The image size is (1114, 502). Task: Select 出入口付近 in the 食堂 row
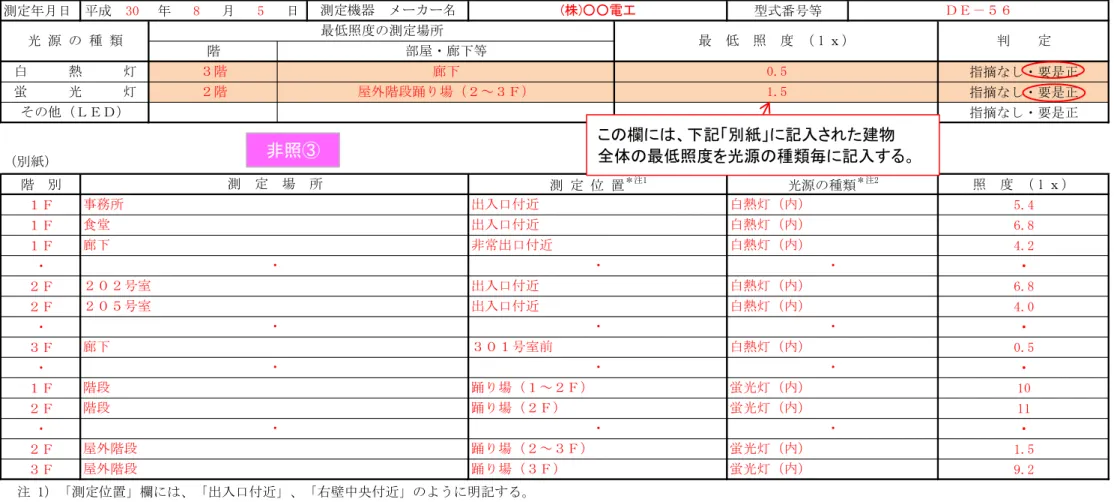(x=505, y=224)
